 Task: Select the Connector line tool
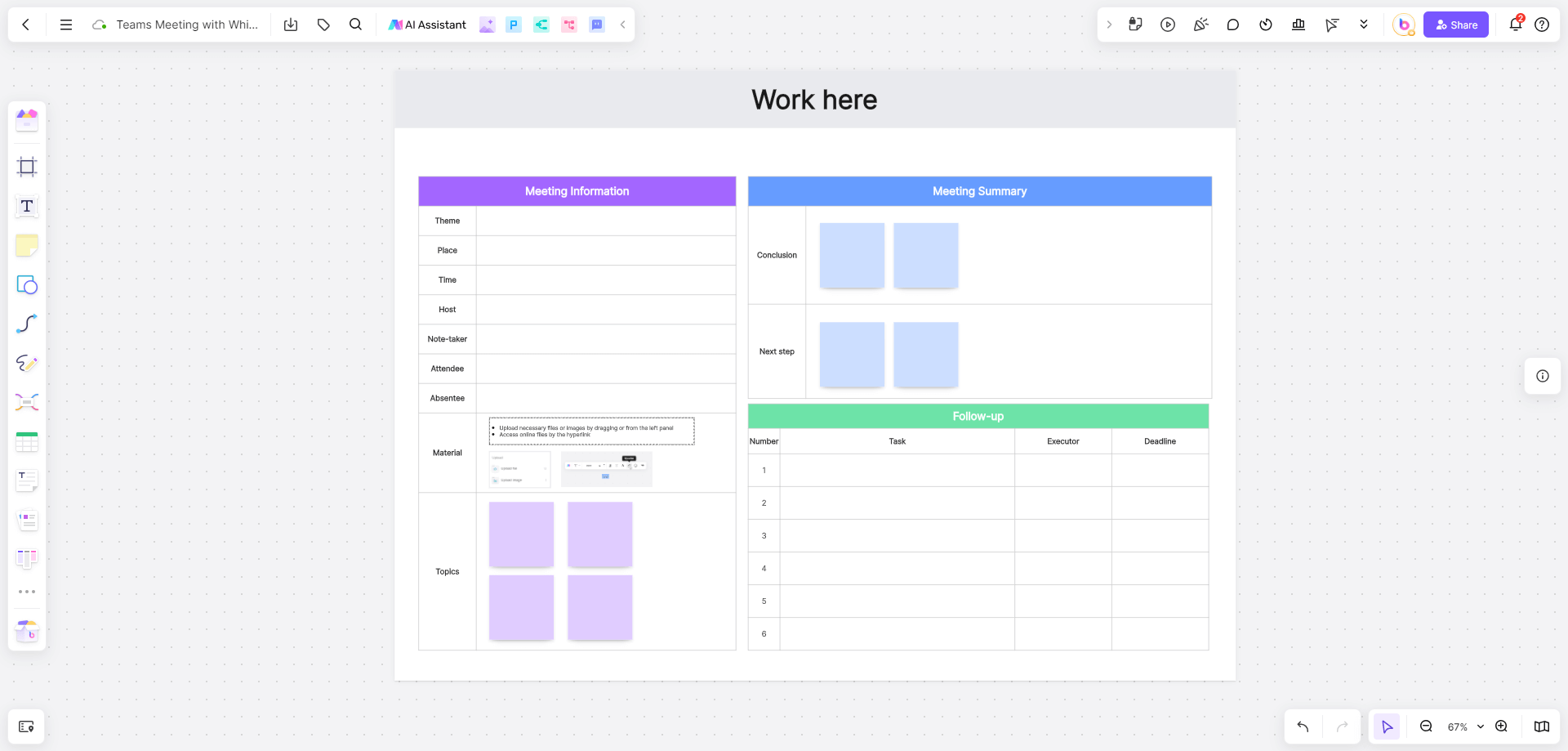click(27, 324)
